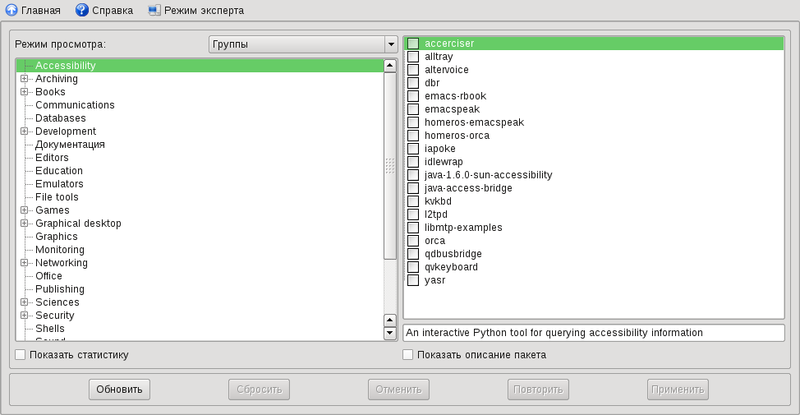Expand the Networking group

click(24, 263)
